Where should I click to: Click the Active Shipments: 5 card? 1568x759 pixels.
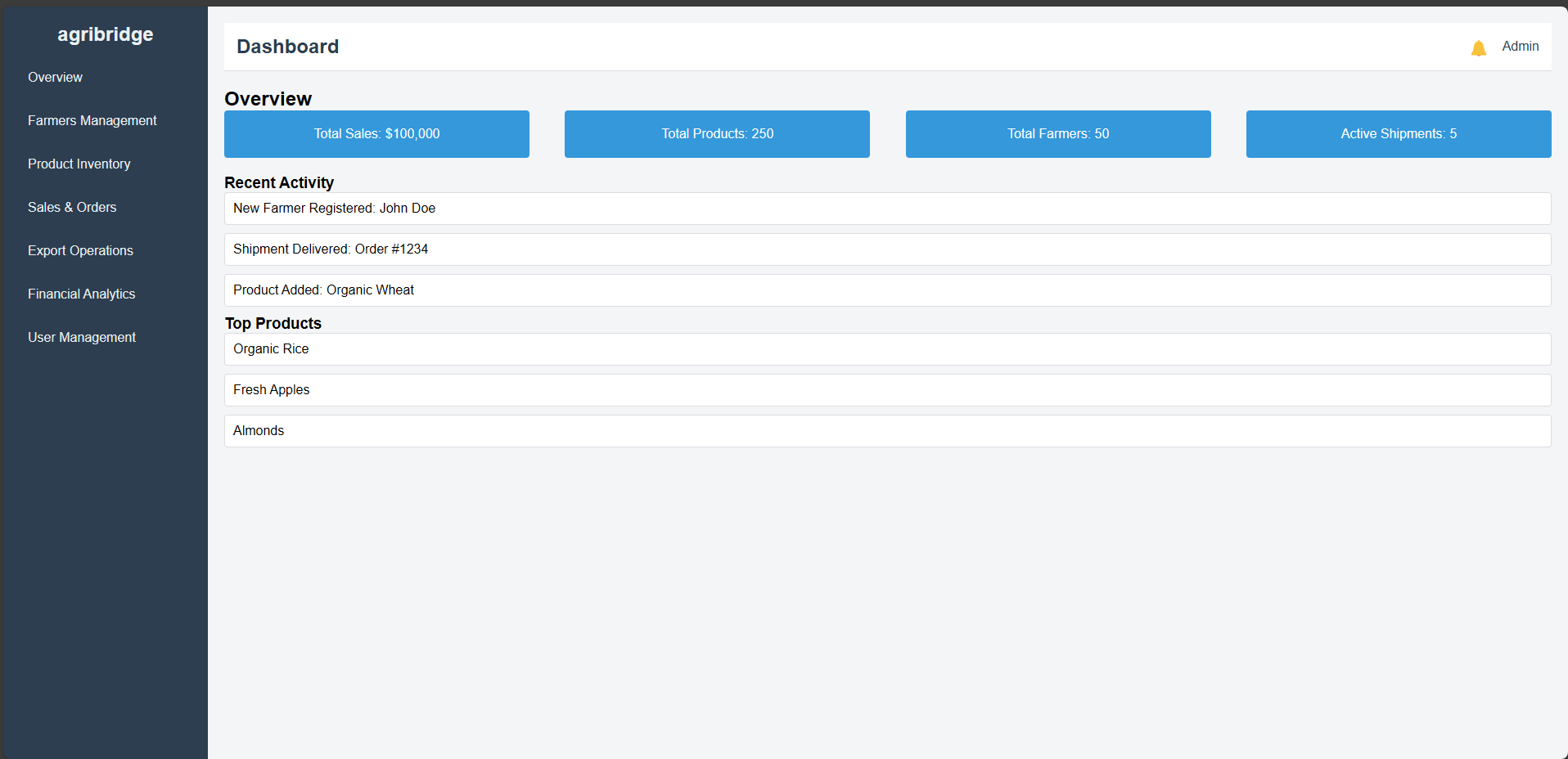1399,134
